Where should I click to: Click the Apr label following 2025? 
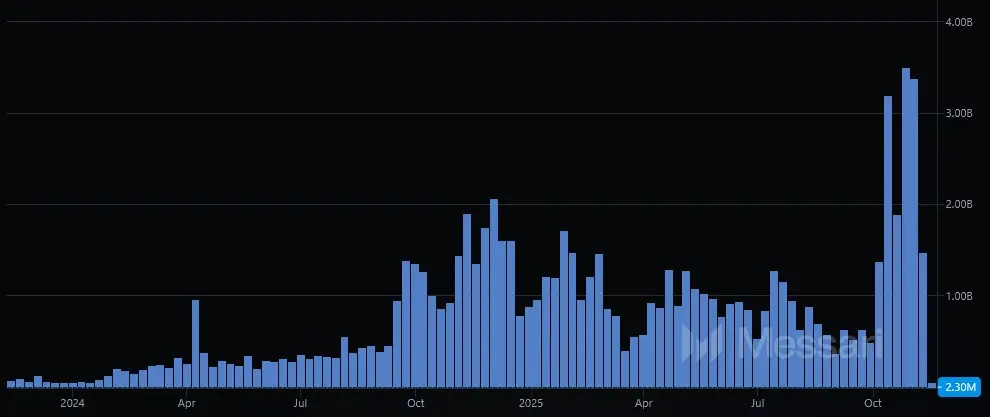click(x=645, y=404)
